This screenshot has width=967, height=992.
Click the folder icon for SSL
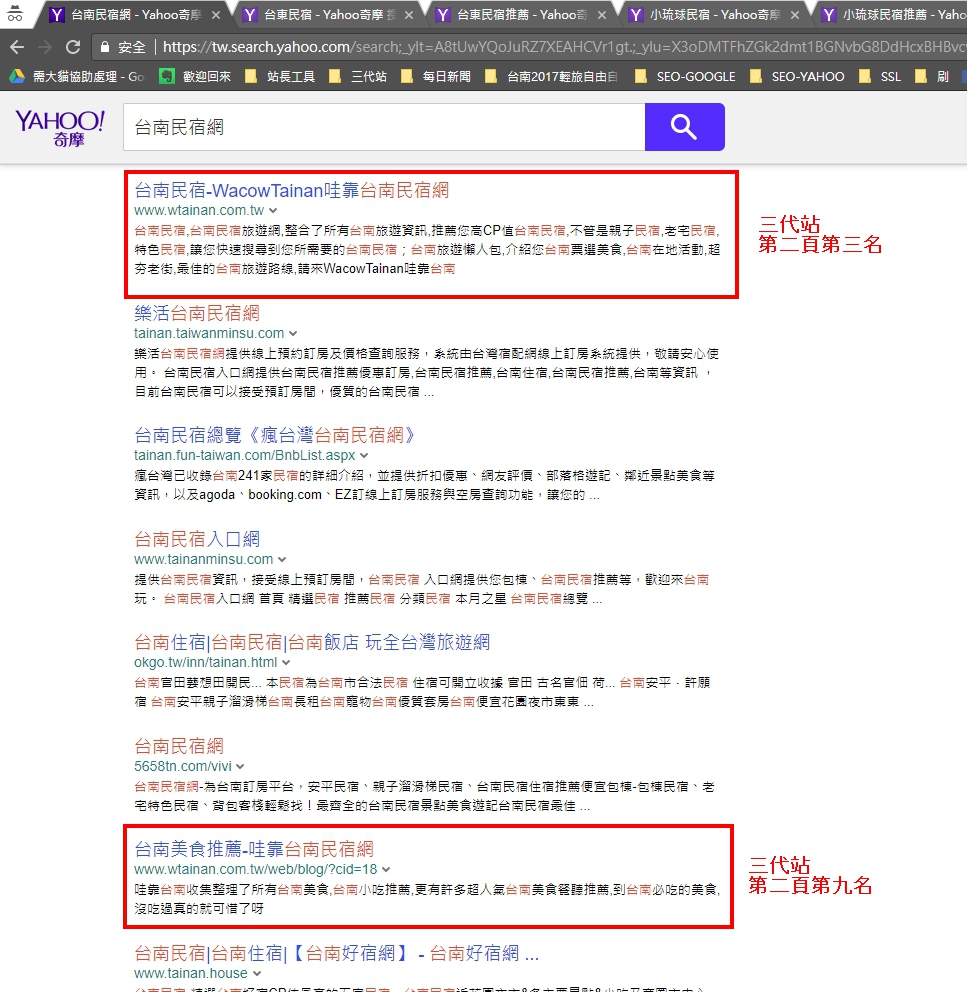coord(864,77)
